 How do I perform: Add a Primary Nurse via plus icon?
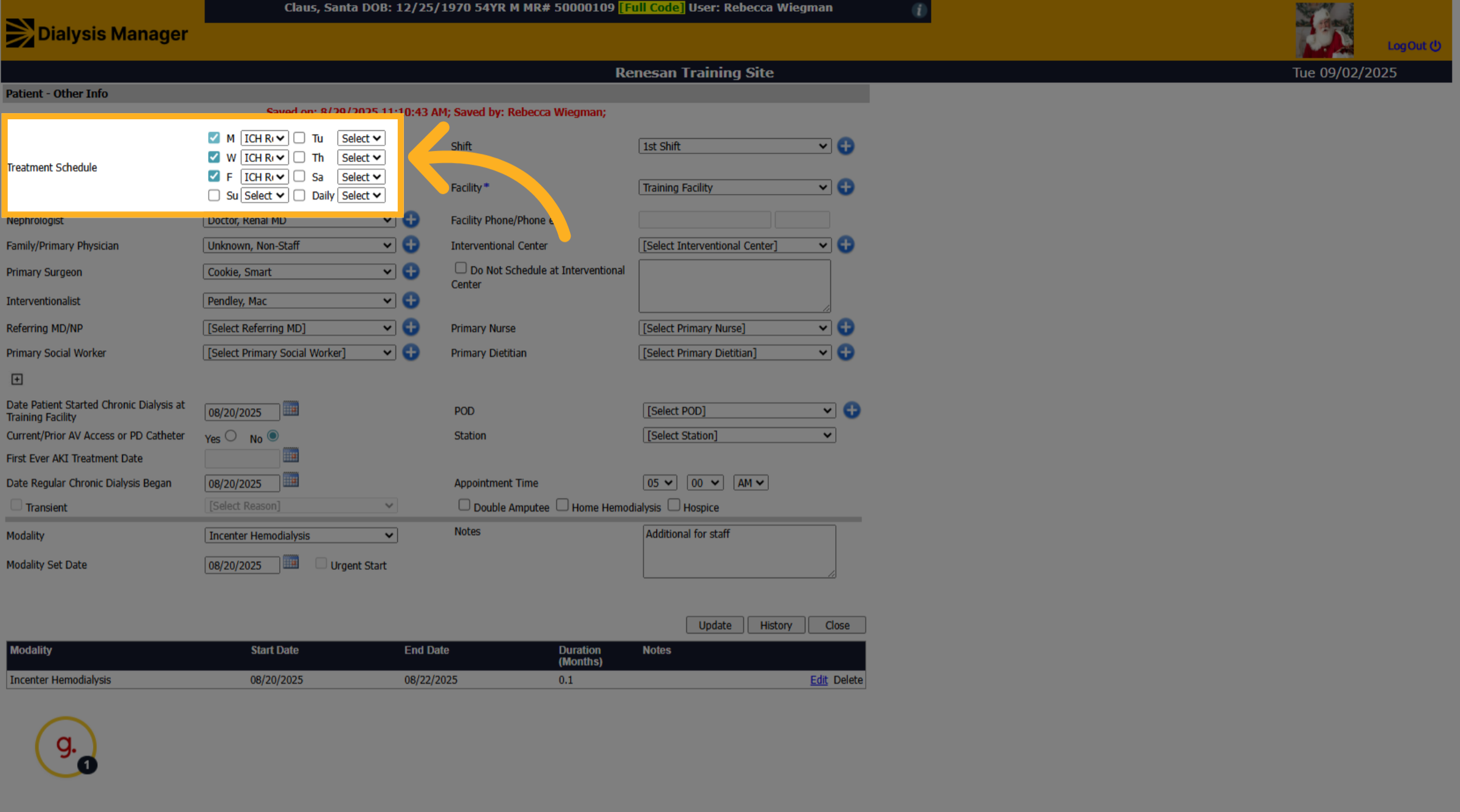(846, 327)
